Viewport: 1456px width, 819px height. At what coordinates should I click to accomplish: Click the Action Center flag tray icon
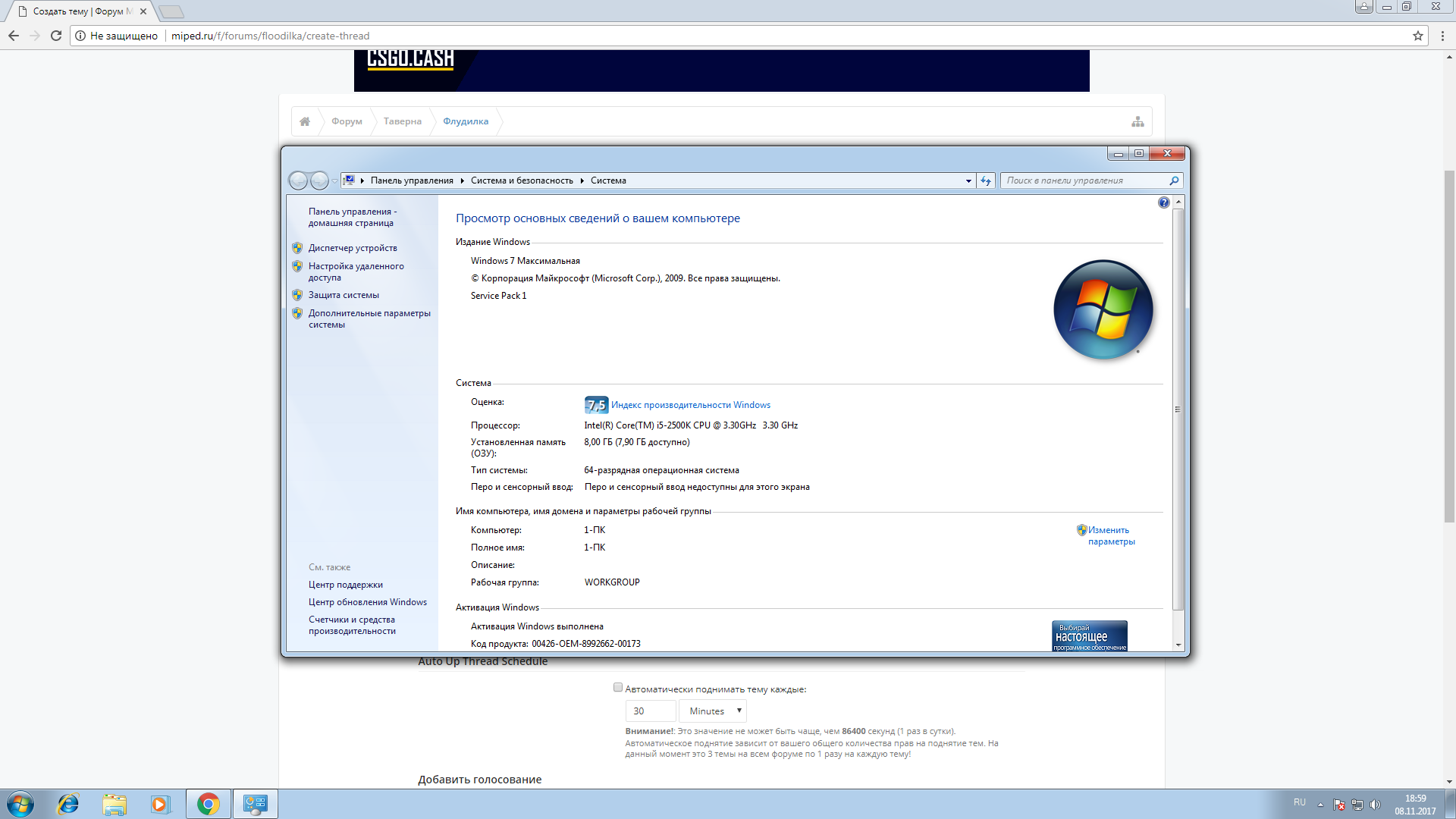point(1339,805)
